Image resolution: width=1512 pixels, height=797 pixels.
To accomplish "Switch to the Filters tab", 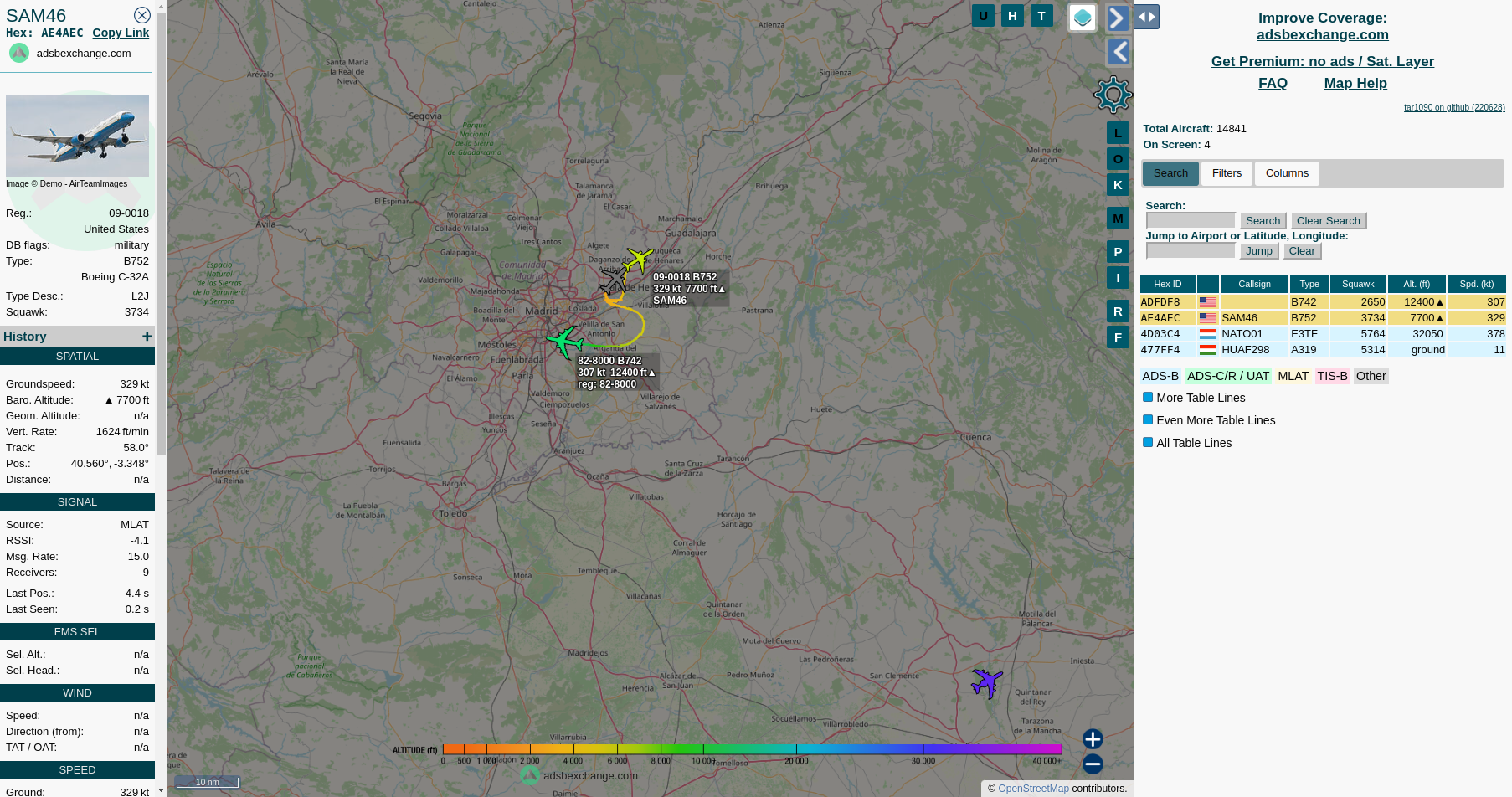I will pos(1227,173).
